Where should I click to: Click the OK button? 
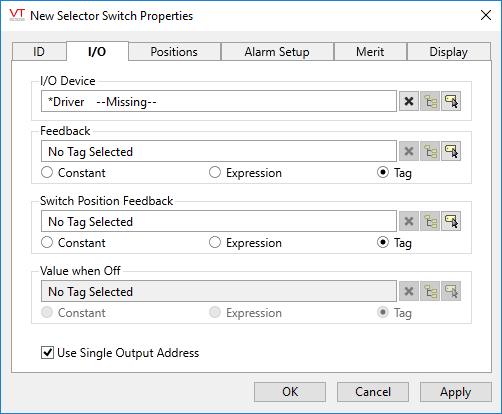pyautogui.click(x=290, y=392)
